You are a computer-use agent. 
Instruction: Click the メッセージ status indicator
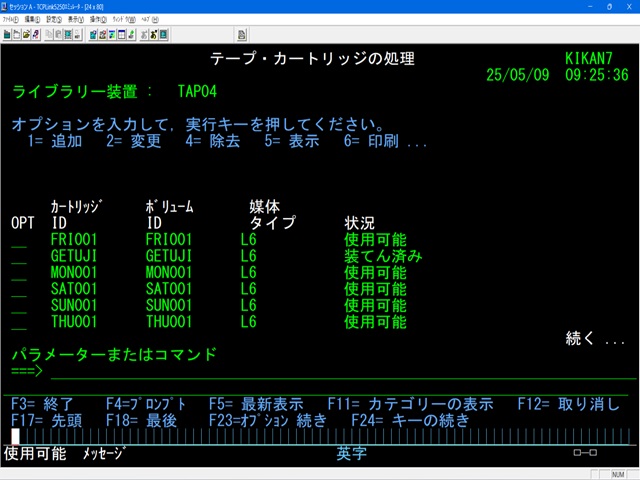point(104,453)
